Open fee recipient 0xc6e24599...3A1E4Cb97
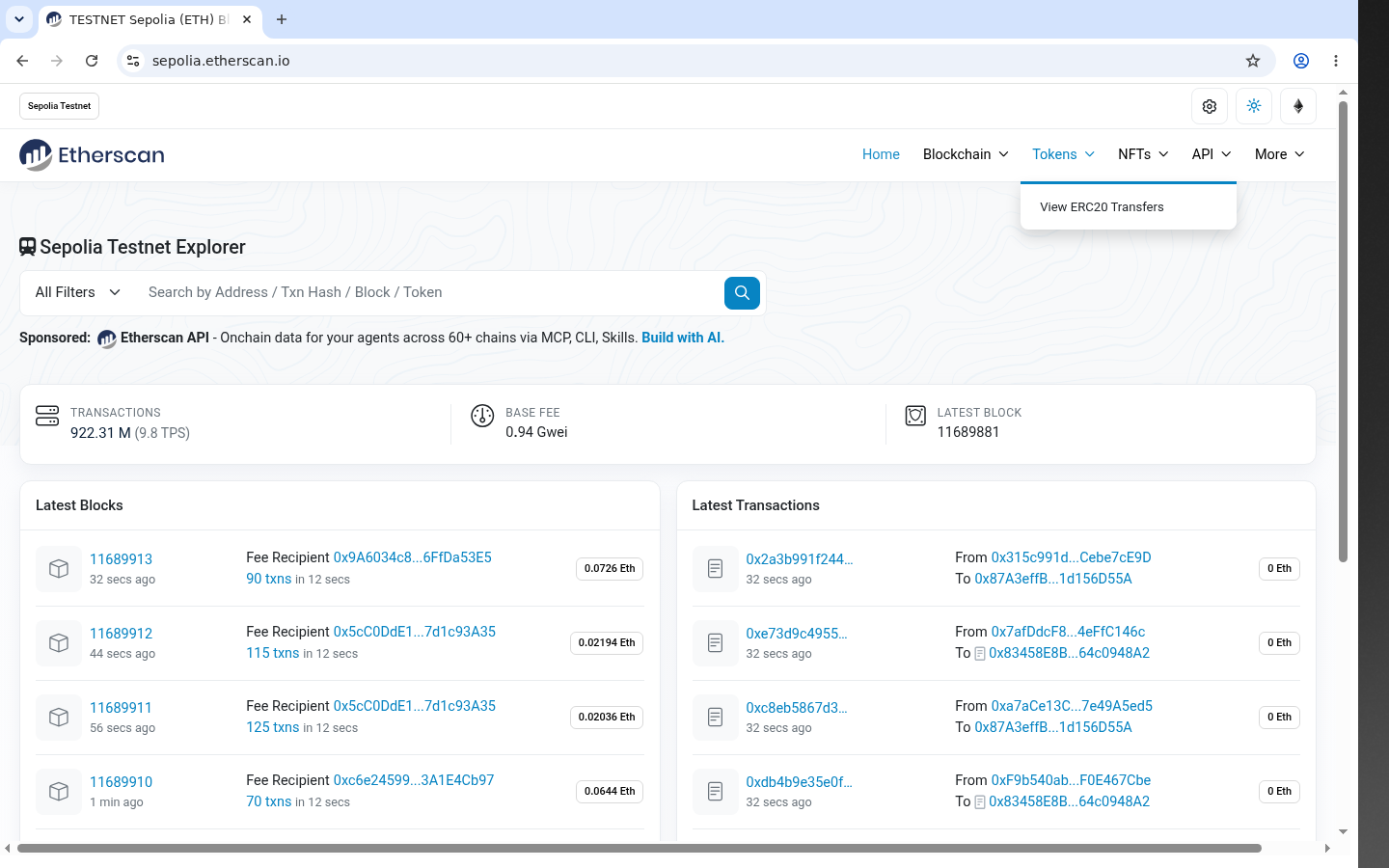The height and width of the screenshot is (868, 1389). [x=414, y=780]
